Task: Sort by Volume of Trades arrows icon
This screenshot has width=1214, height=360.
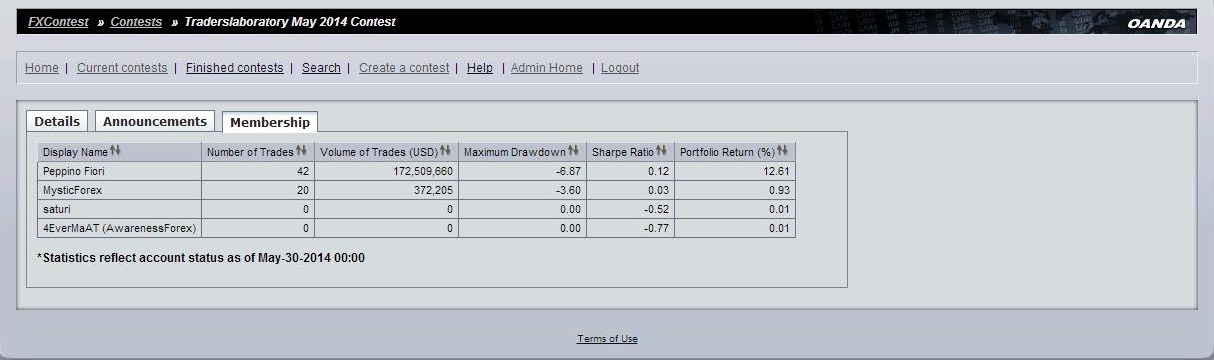Action: coord(446,151)
